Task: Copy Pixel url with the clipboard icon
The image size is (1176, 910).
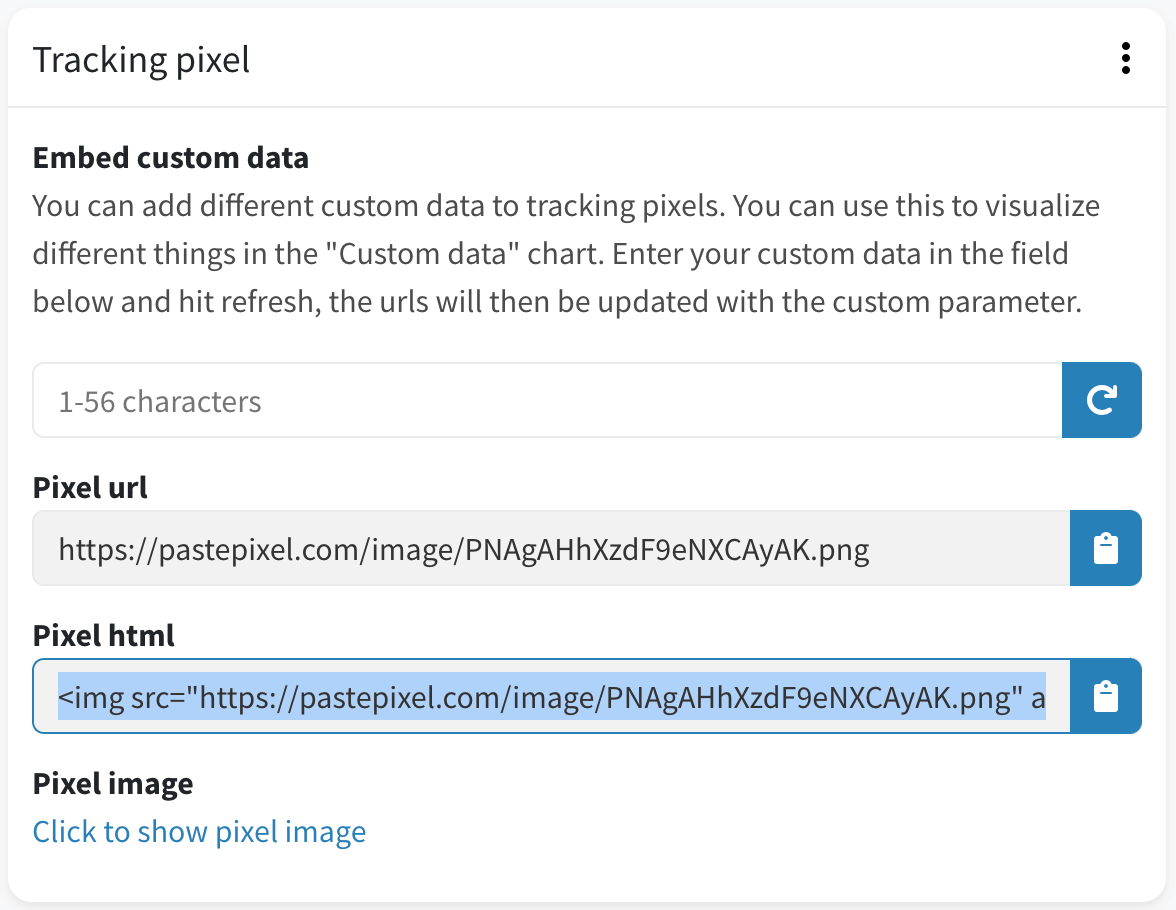Action: pyautogui.click(x=1106, y=548)
